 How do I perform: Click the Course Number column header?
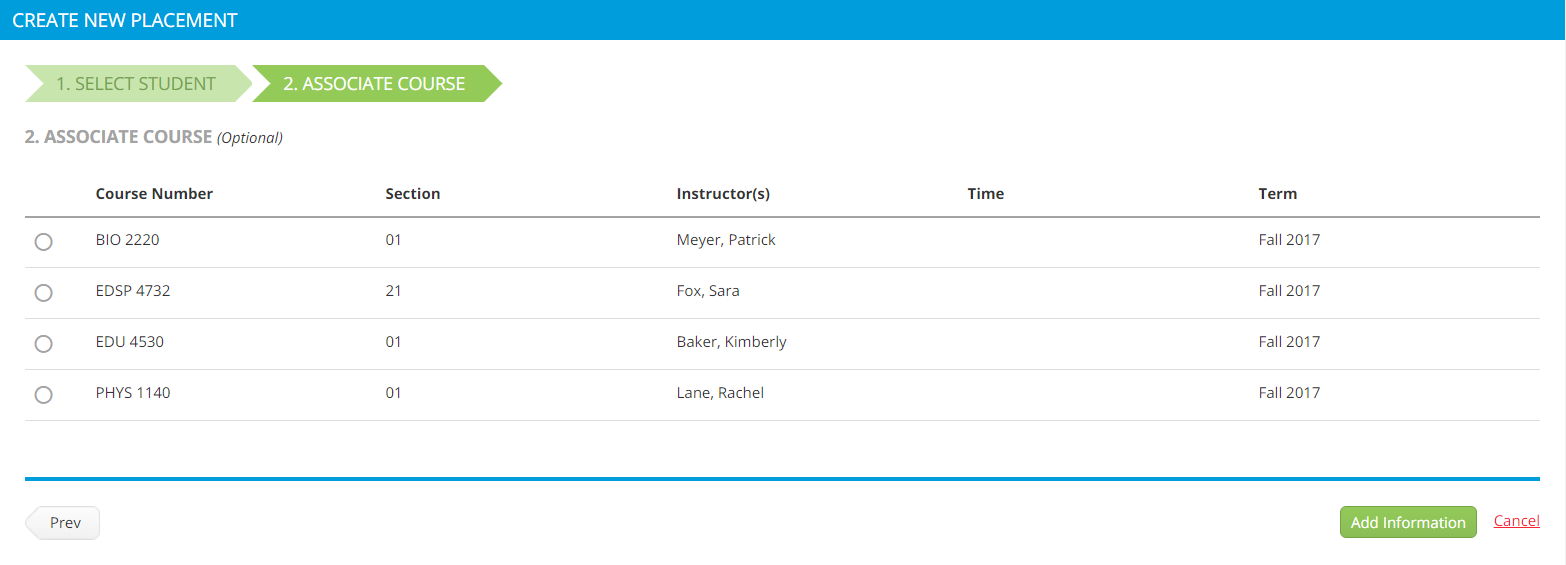tap(154, 194)
